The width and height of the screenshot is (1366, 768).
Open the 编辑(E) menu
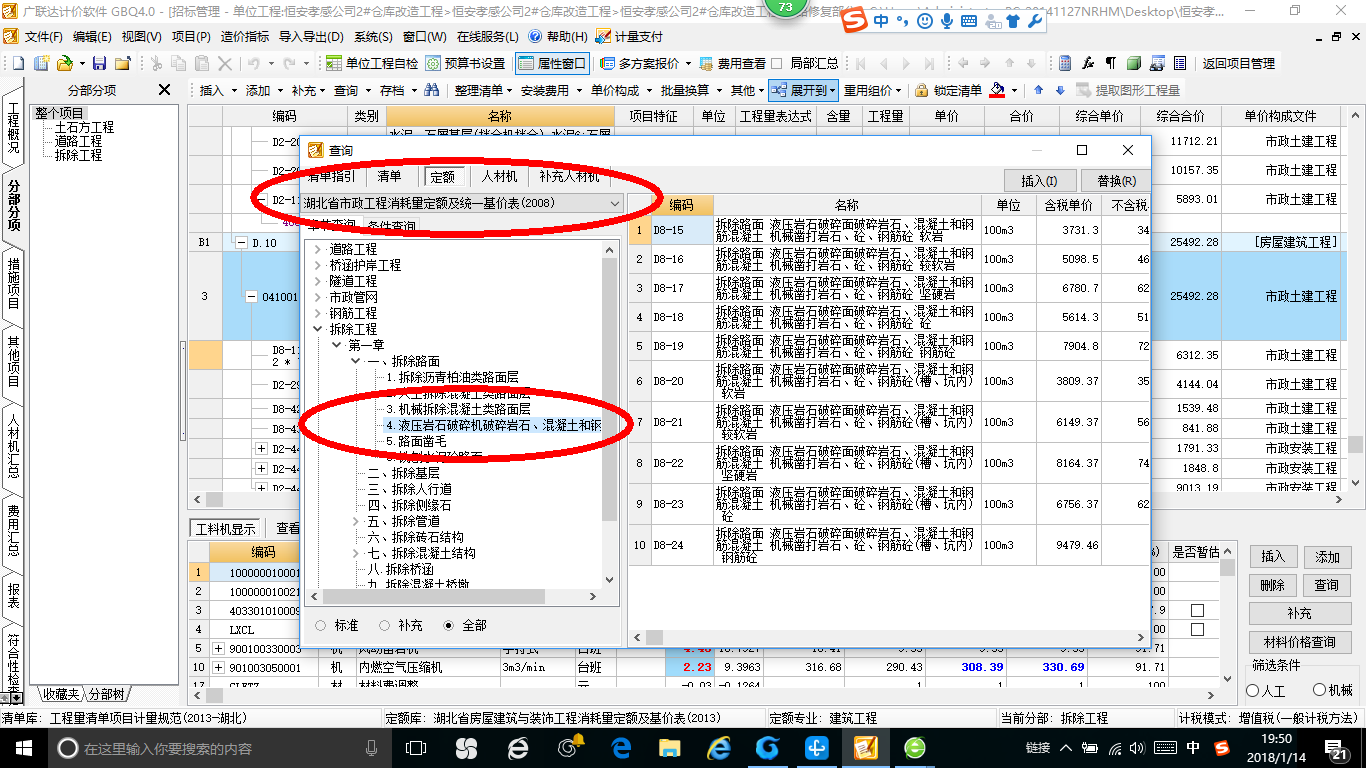[92, 36]
